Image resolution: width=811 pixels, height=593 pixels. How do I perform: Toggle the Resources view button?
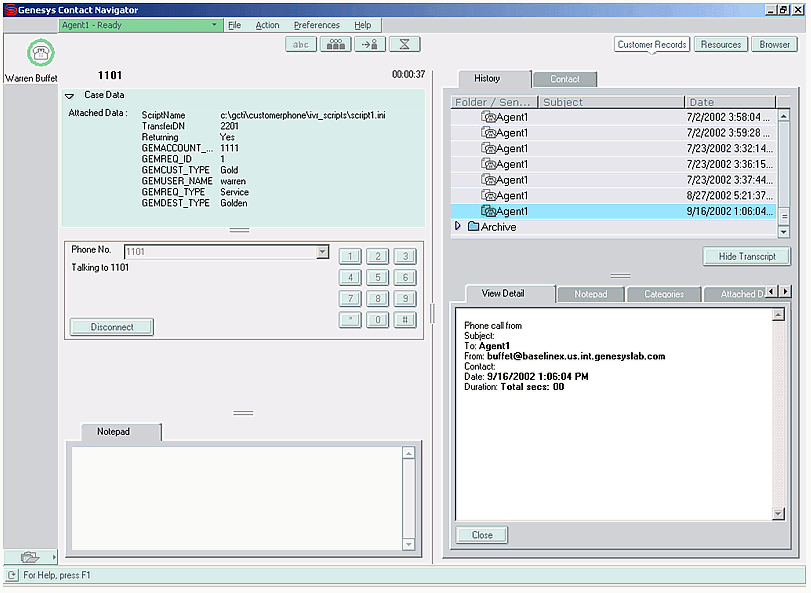[x=720, y=44]
